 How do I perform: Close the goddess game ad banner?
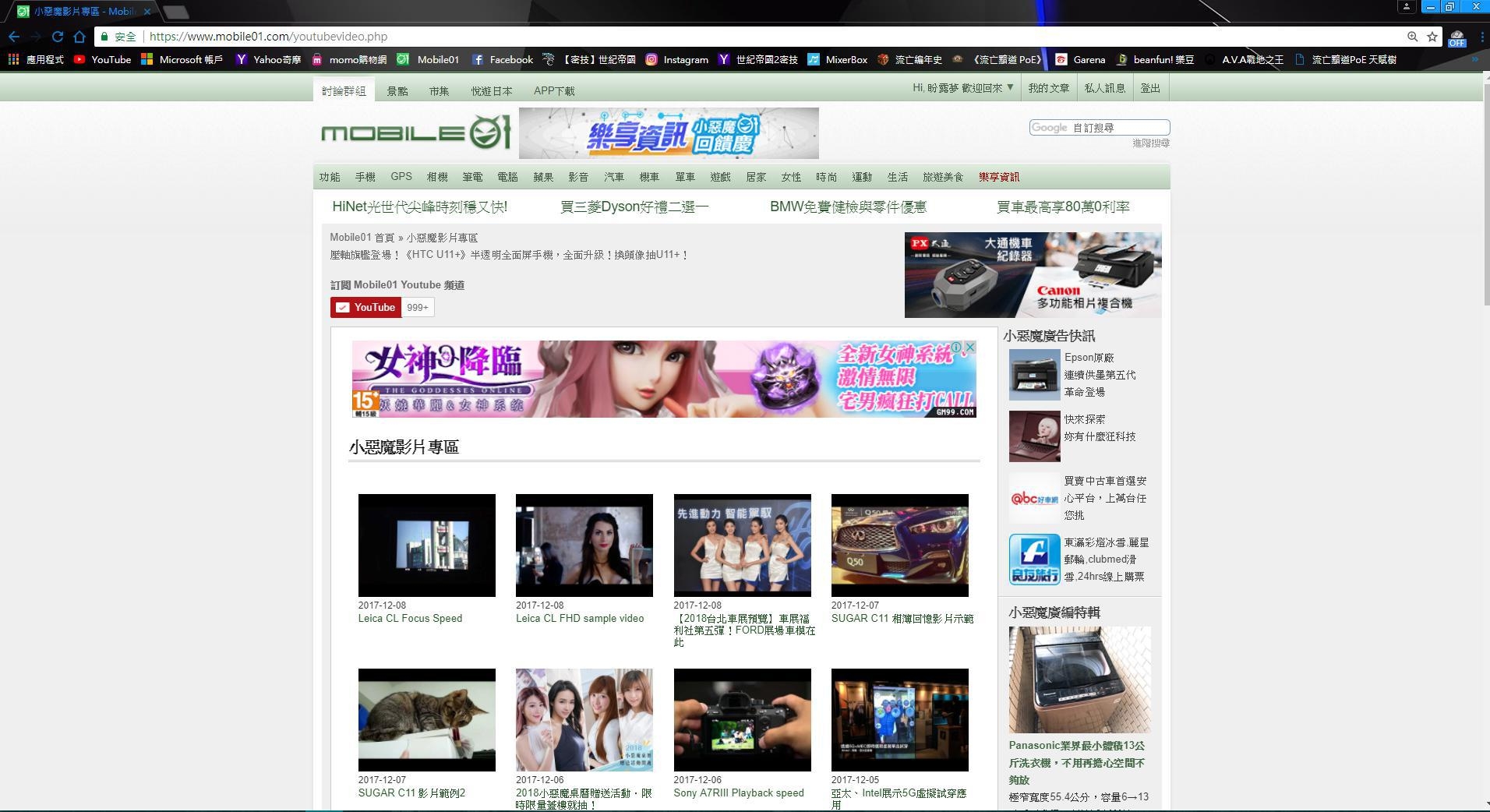[x=970, y=347]
